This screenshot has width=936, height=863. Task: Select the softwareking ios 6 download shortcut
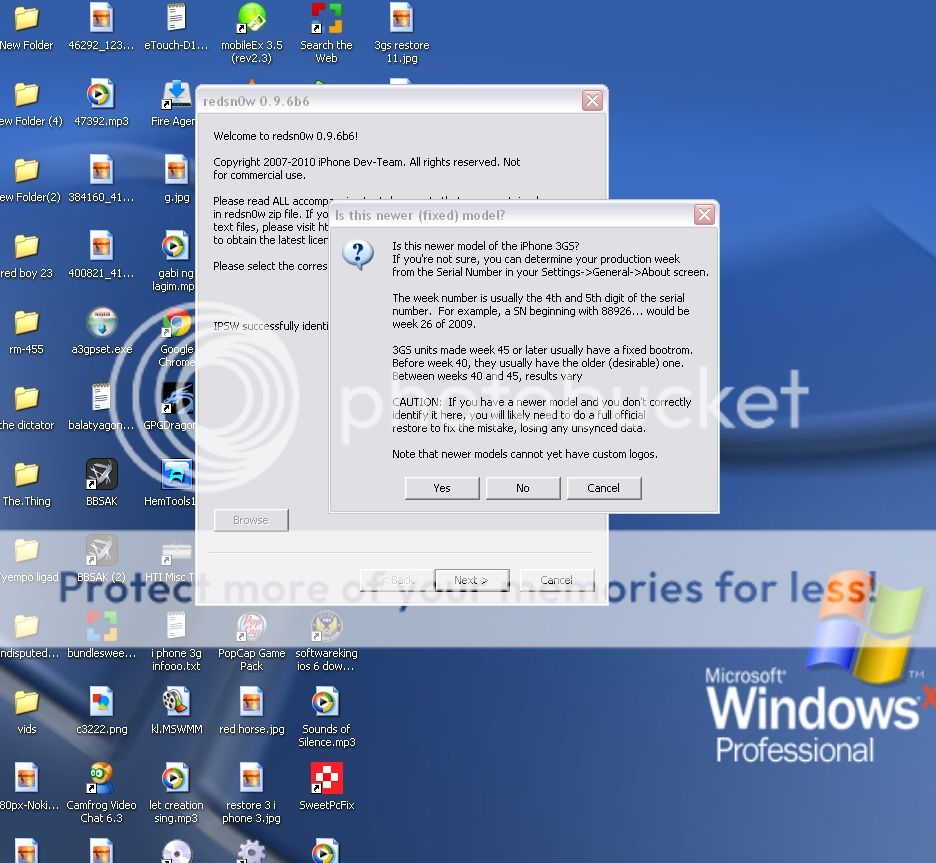pyautogui.click(x=326, y=626)
